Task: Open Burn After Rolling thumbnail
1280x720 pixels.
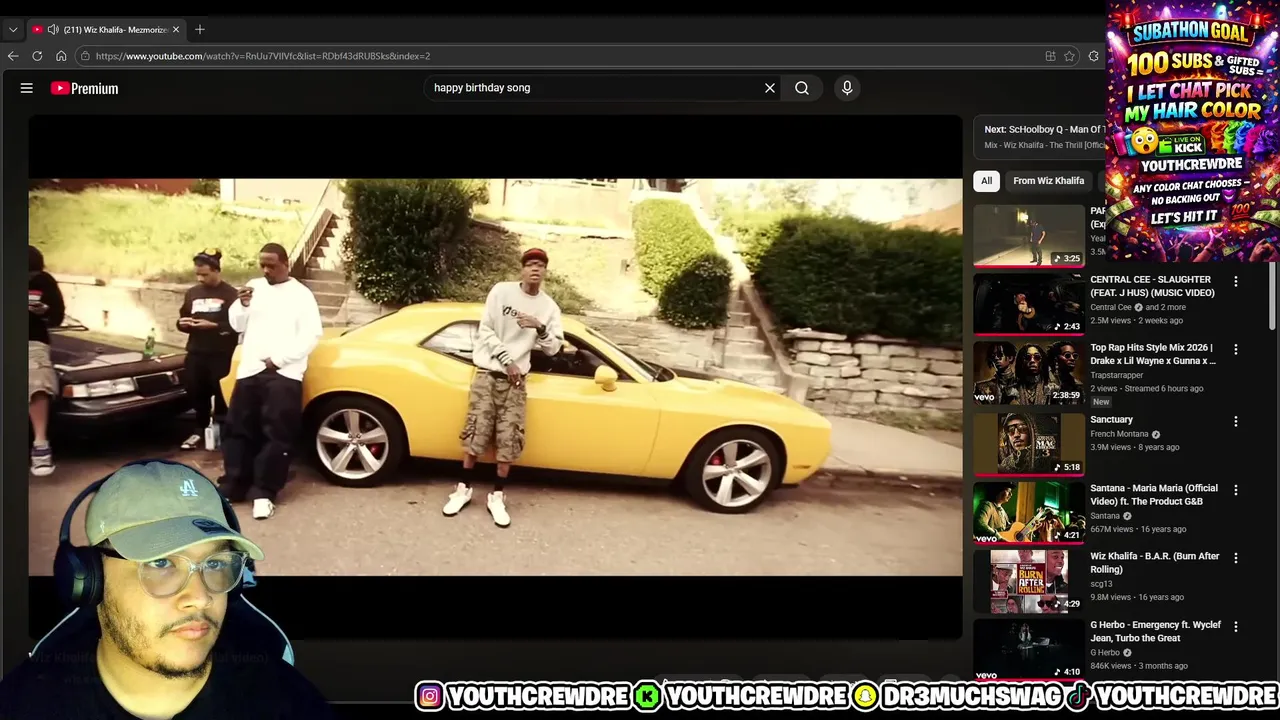Action: pyautogui.click(x=1029, y=581)
